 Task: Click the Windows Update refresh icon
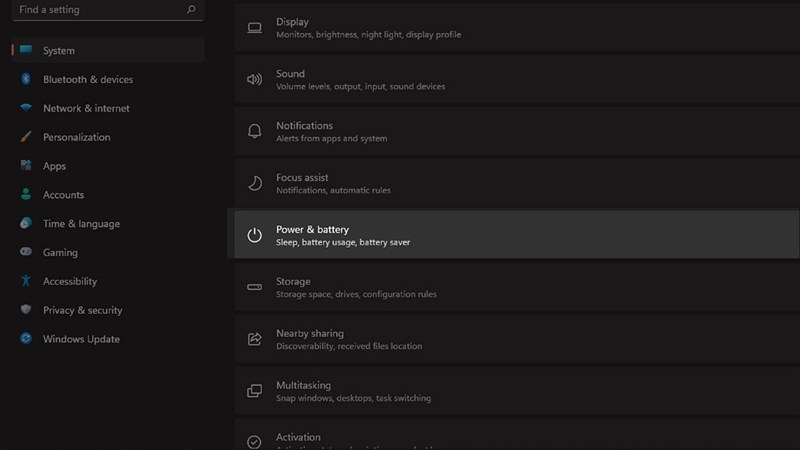[x=26, y=338]
